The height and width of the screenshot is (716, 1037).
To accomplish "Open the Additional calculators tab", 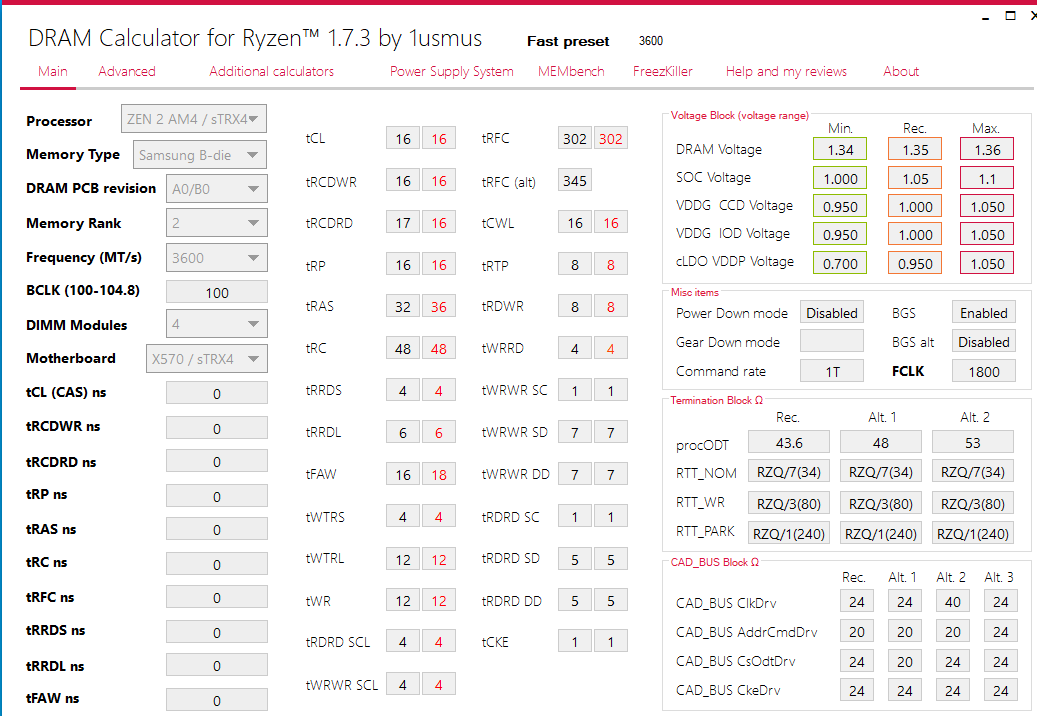I will [271, 71].
